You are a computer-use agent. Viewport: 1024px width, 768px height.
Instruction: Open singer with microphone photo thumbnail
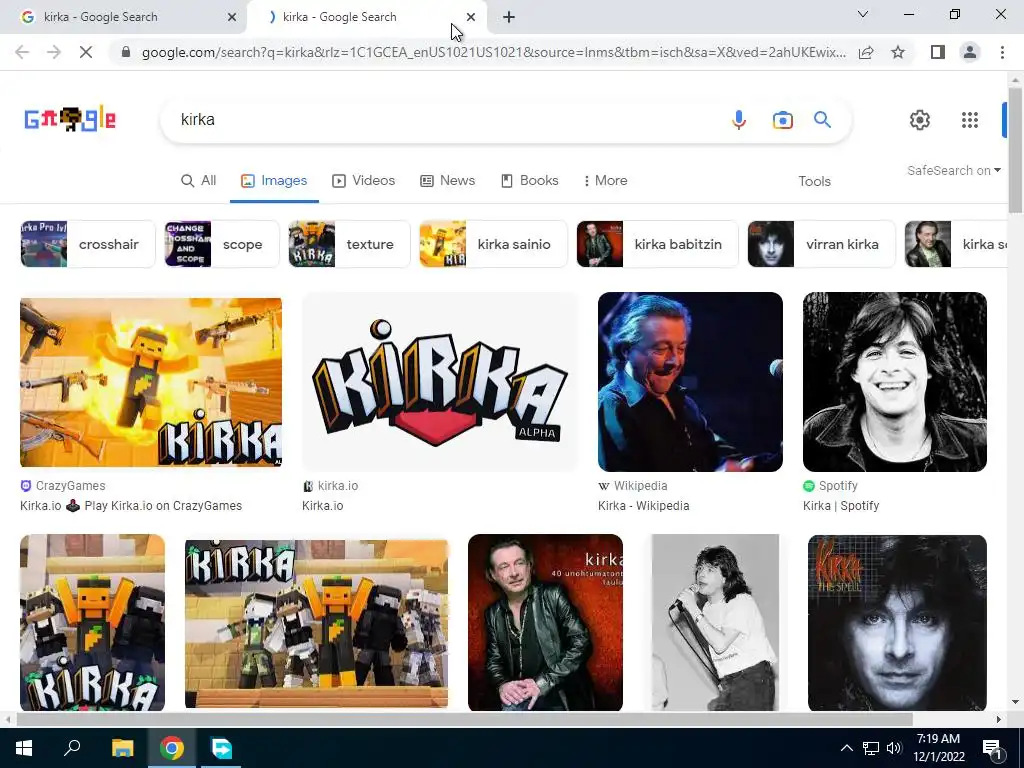coord(715,622)
